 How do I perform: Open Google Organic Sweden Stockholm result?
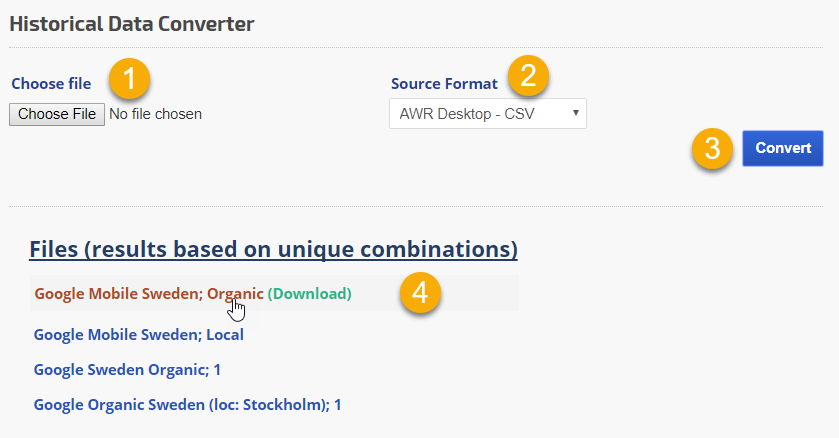pos(187,404)
